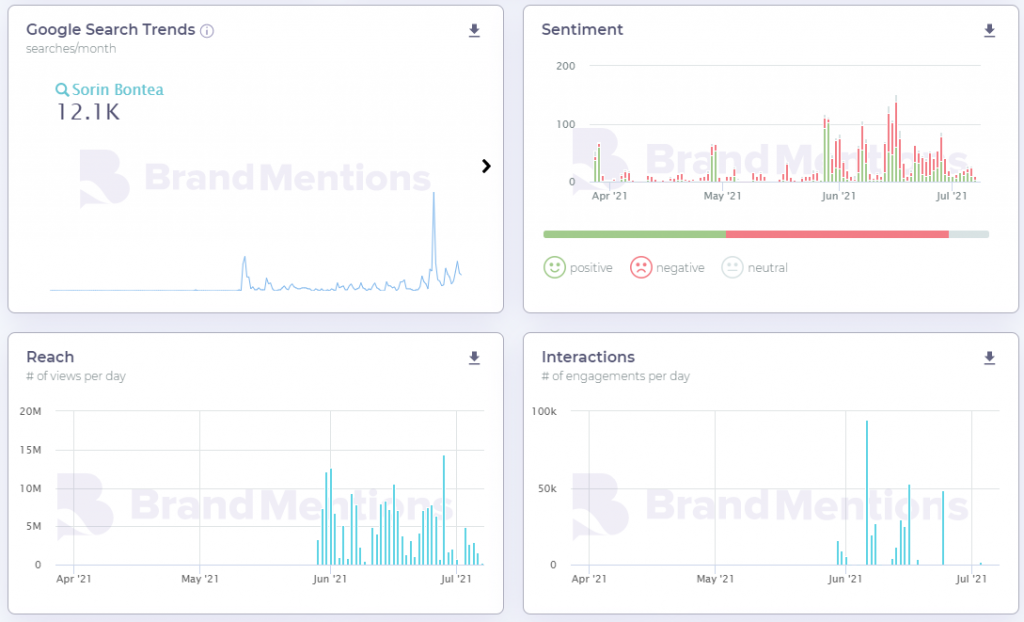Image resolution: width=1024 pixels, height=622 pixels.
Task: Download the Reach chart data
Action: click(x=475, y=358)
